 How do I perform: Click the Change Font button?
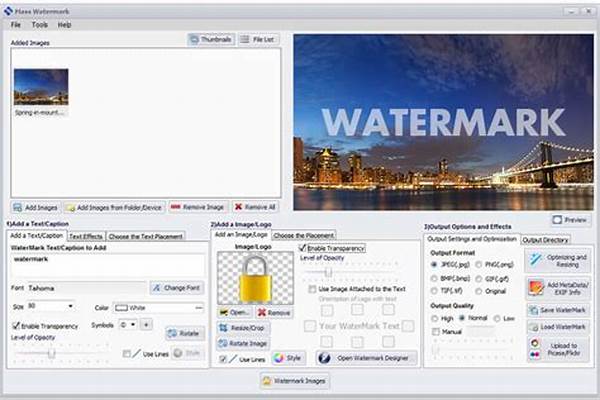pyautogui.click(x=176, y=288)
